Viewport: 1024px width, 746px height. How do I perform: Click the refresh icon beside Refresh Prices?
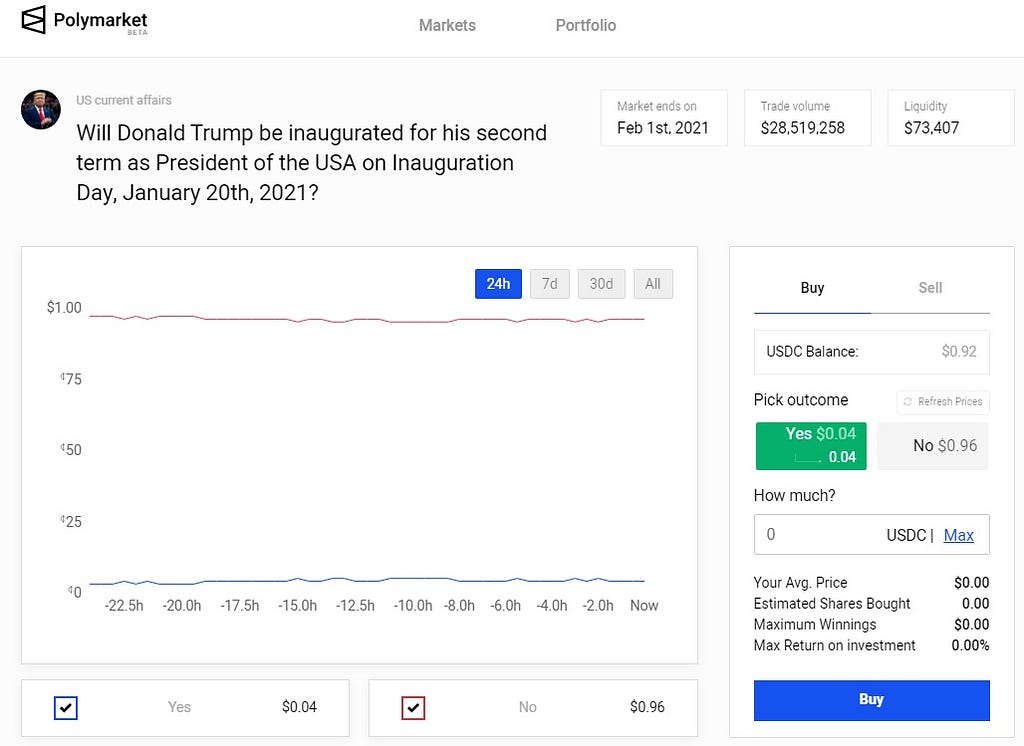point(907,402)
